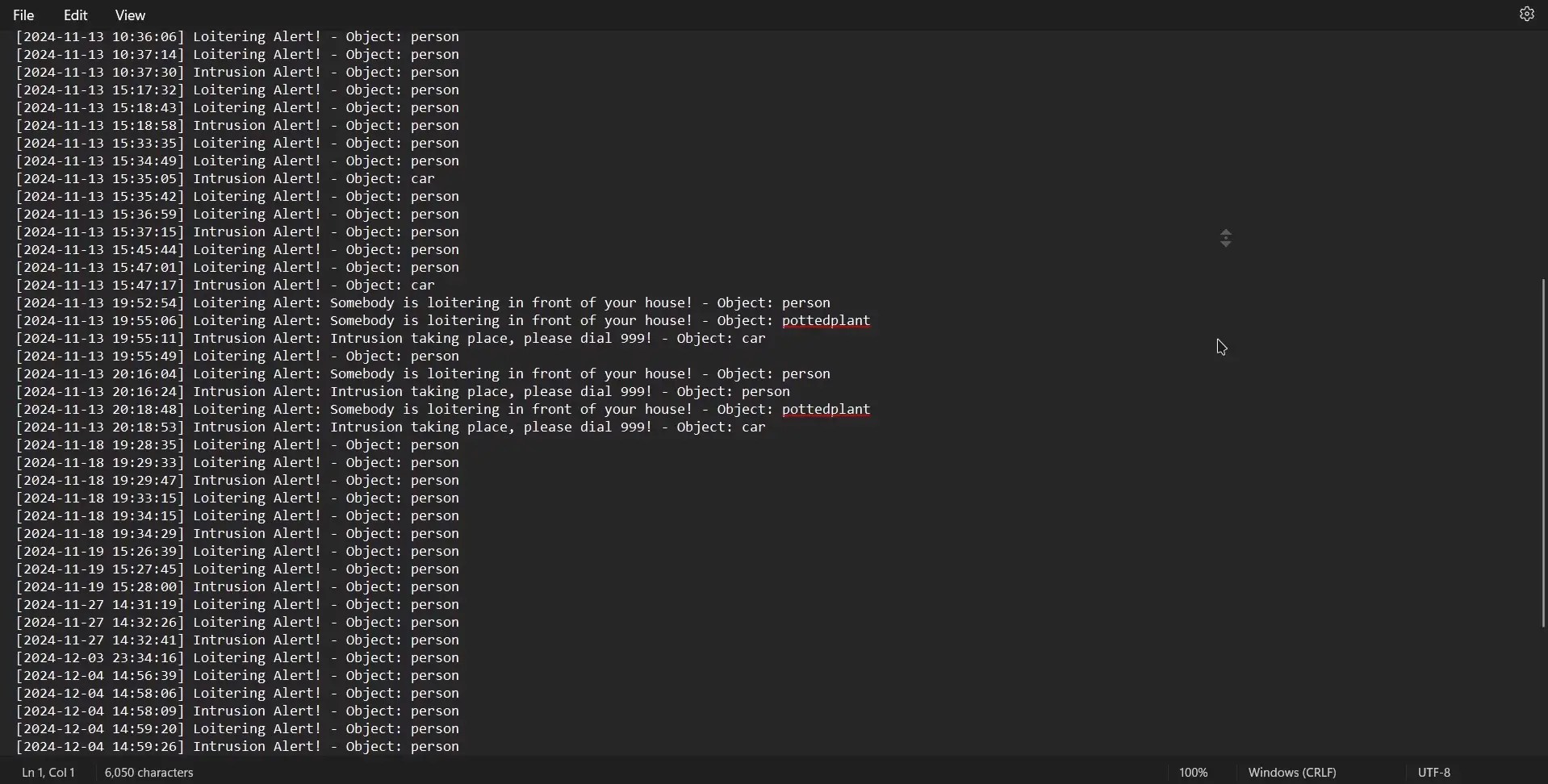The height and width of the screenshot is (784, 1548).
Task: Click the second underlined pottedplant word
Action: (x=826, y=410)
